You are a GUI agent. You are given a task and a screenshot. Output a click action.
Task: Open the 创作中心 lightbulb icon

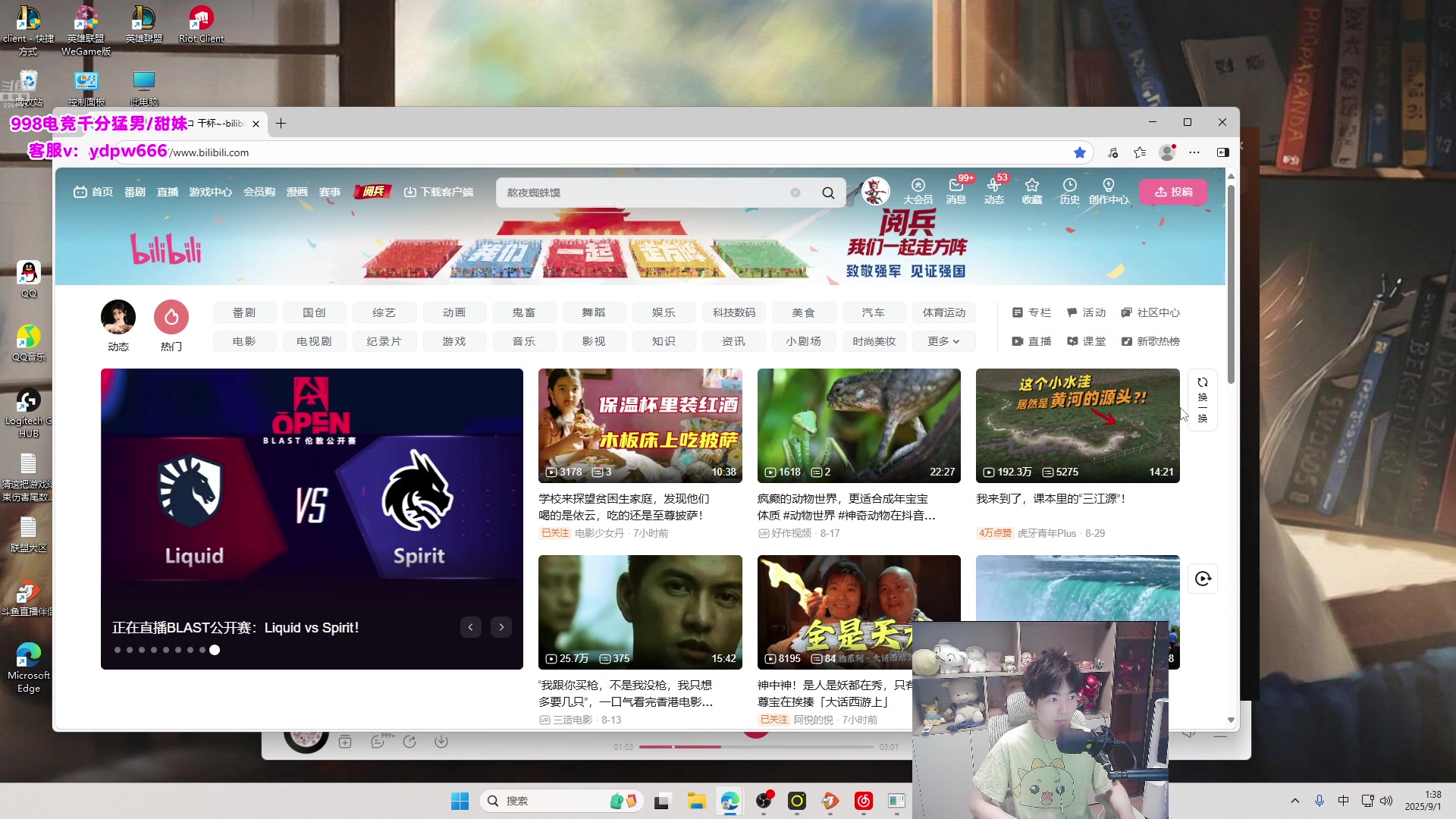point(1109,191)
